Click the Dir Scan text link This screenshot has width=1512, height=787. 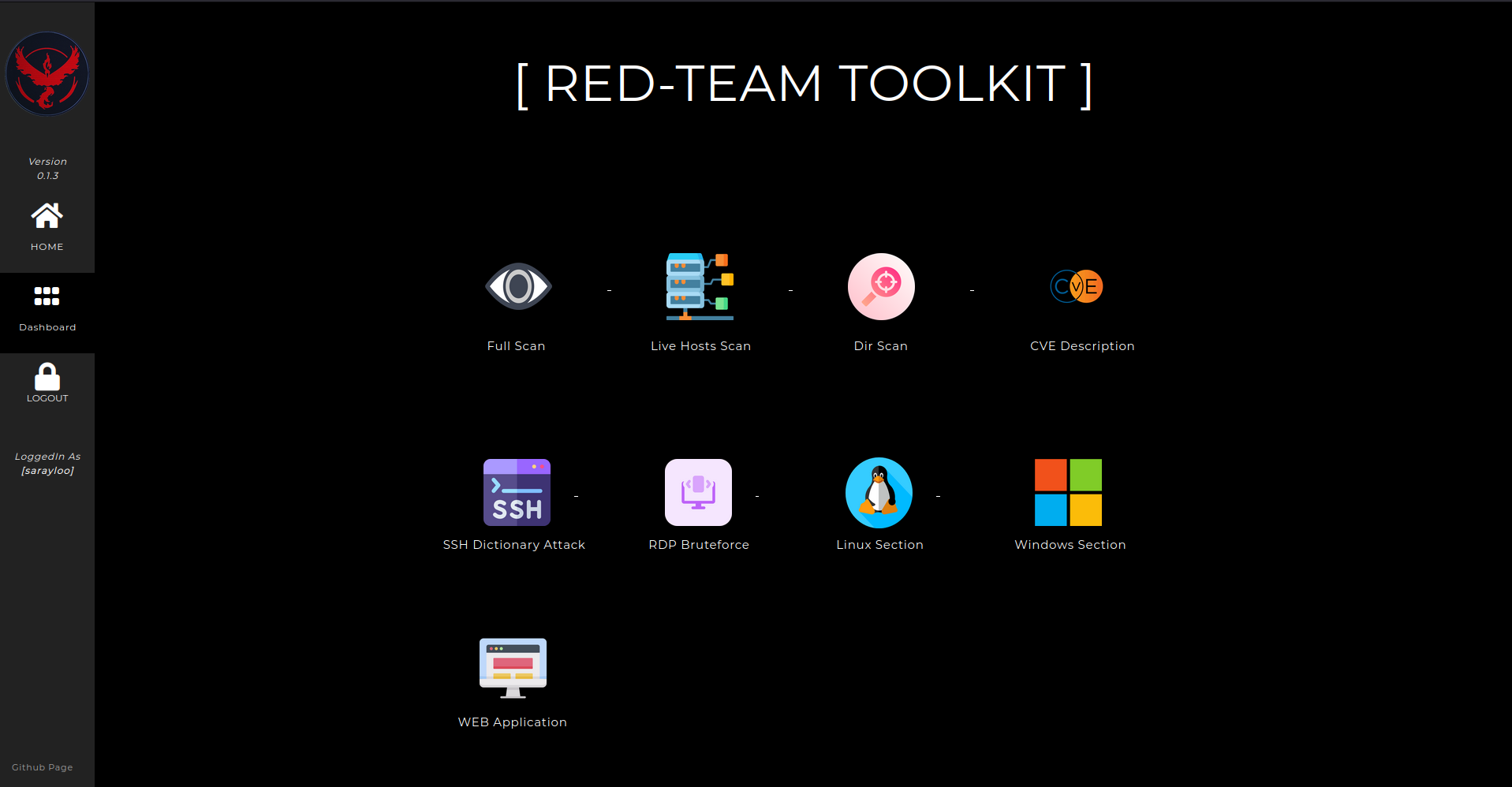click(881, 346)
